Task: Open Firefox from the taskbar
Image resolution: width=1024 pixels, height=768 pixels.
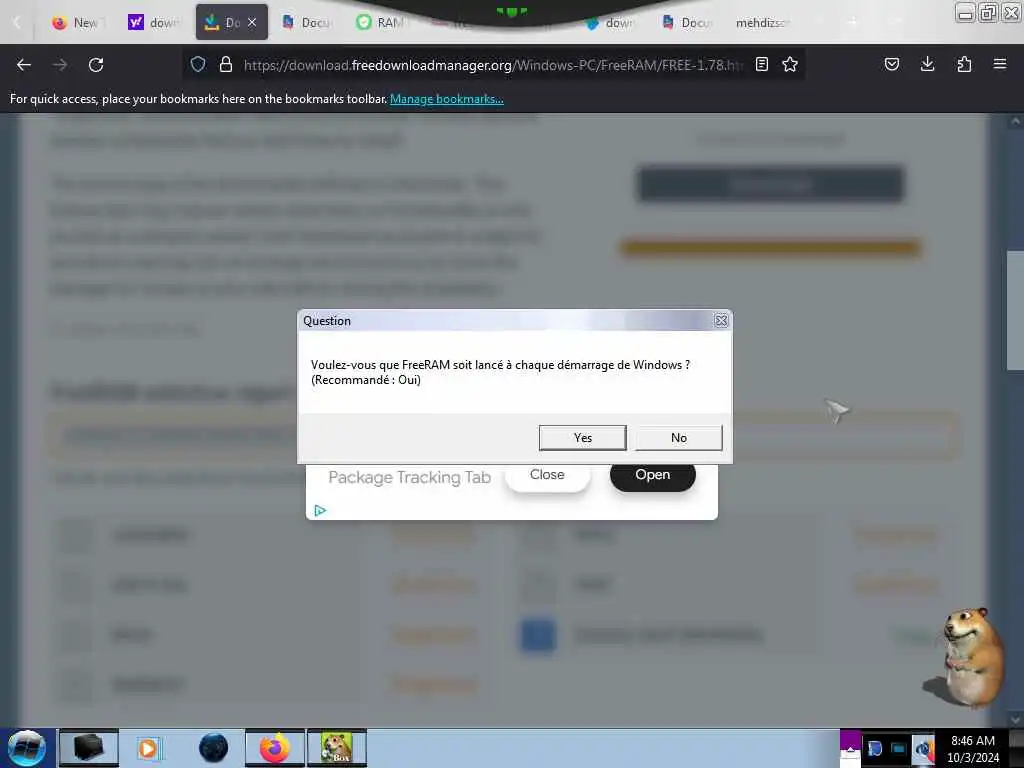Action: click(275, 748)
